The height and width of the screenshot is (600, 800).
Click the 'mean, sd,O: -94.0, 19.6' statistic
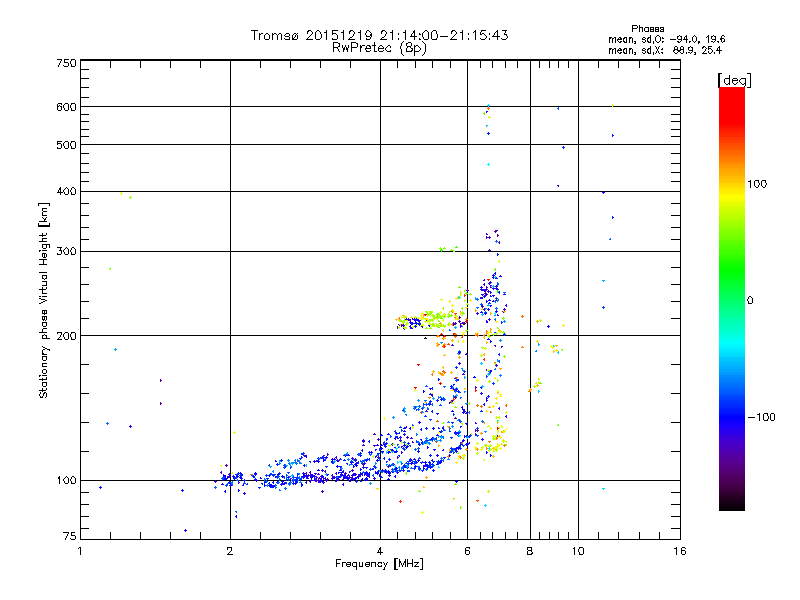(x=666, y=39)
